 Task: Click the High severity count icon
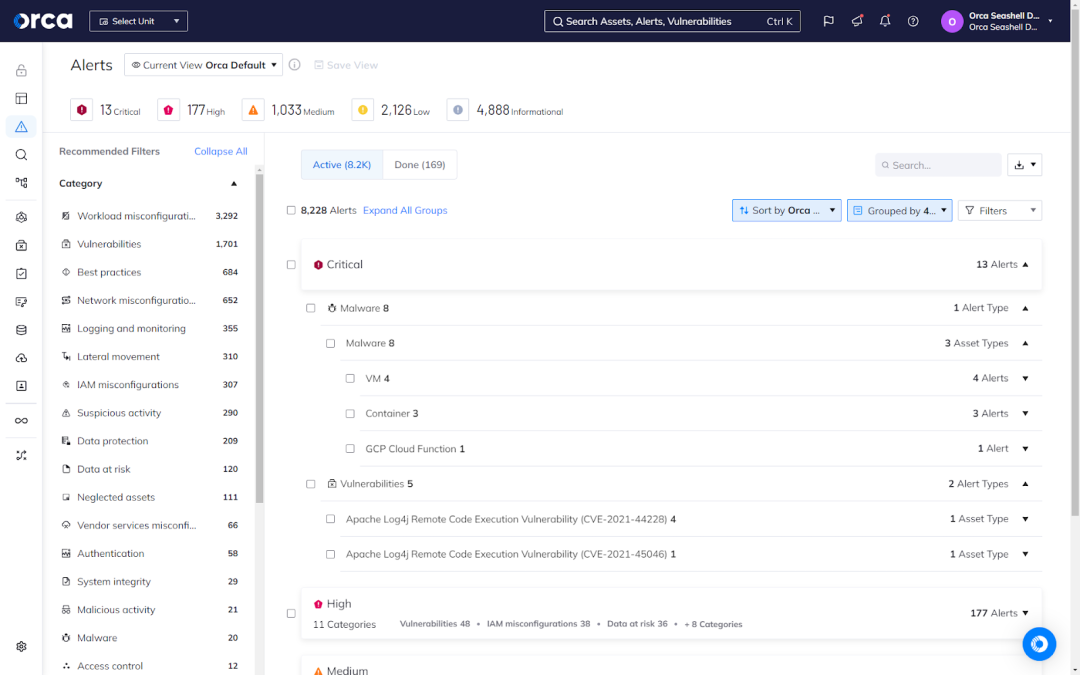pos(168,110)
